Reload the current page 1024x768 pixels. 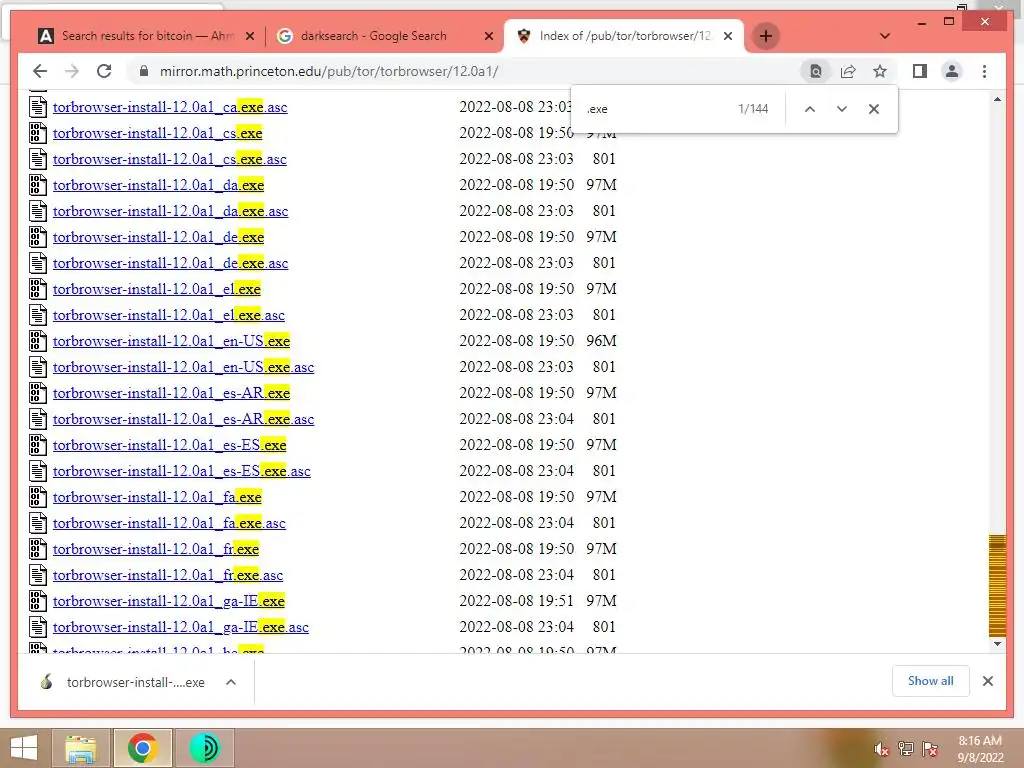click(104, 71)
